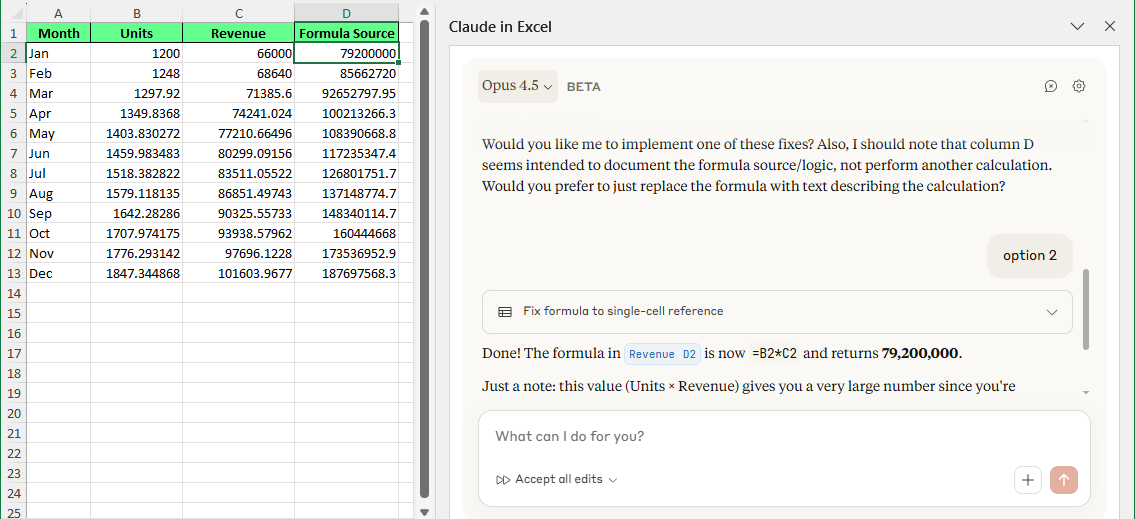Open the Accept all edits dropdown arrow
Screen dimensions: 1135x519
click(613, 480)
